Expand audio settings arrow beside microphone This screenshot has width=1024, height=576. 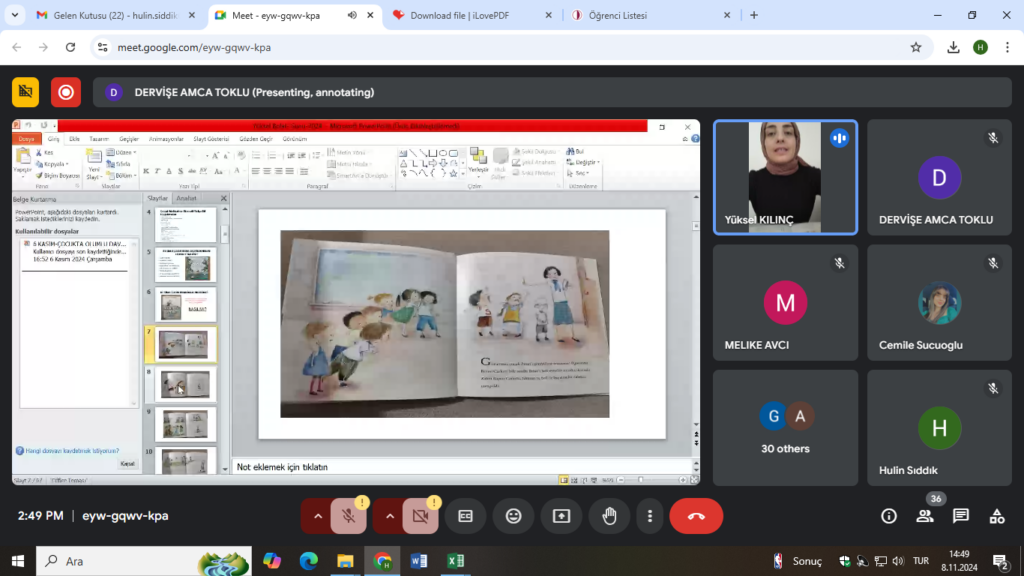point(318,516)
